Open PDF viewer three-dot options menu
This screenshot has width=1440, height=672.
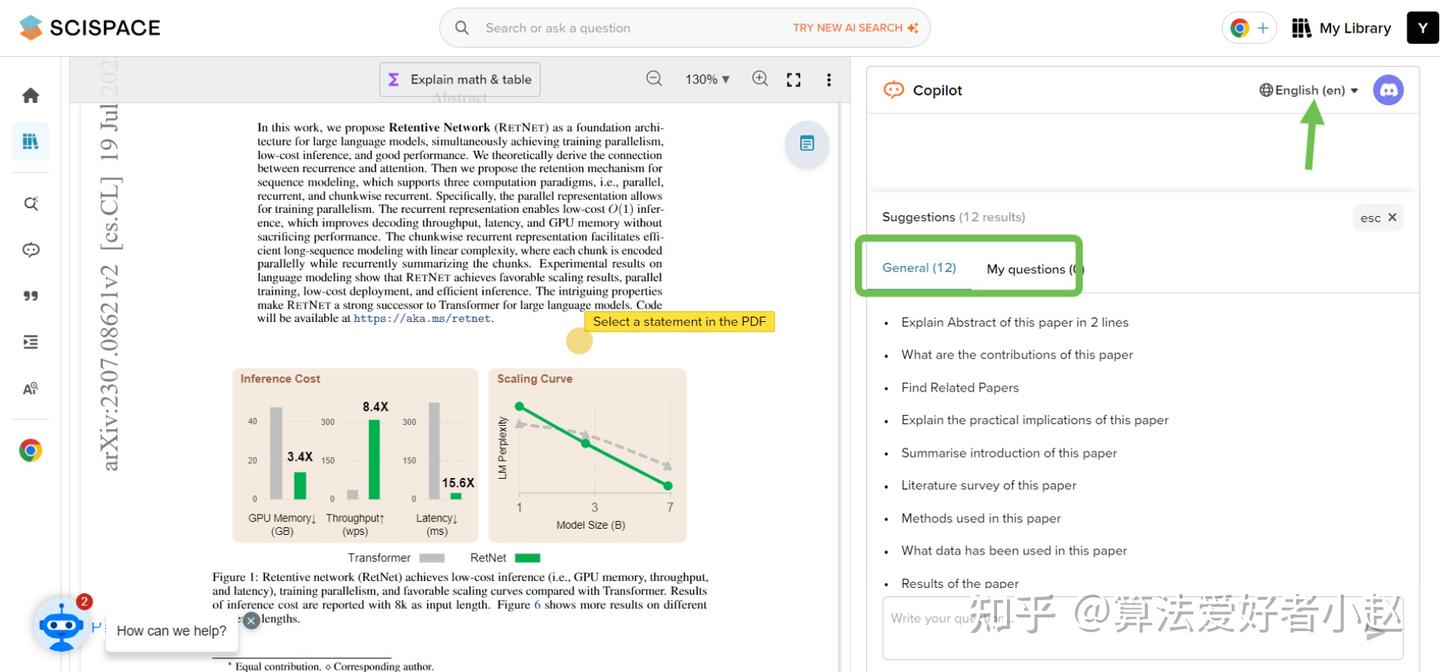coord(829,80)
